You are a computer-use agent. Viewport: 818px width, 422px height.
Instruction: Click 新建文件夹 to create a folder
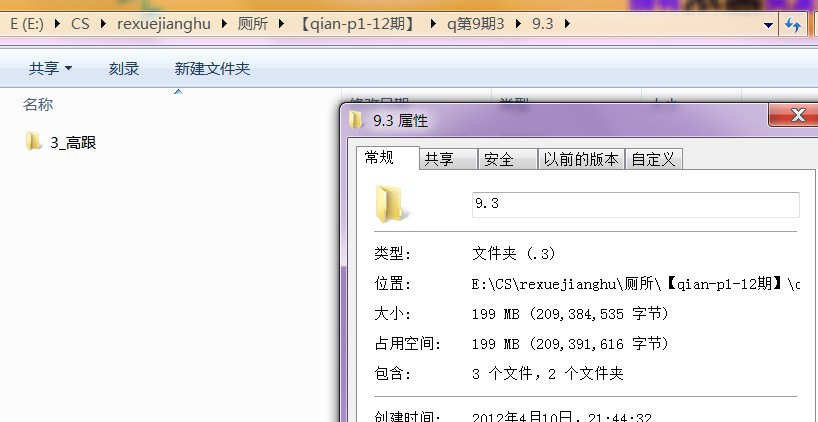(x=212, y=69)
